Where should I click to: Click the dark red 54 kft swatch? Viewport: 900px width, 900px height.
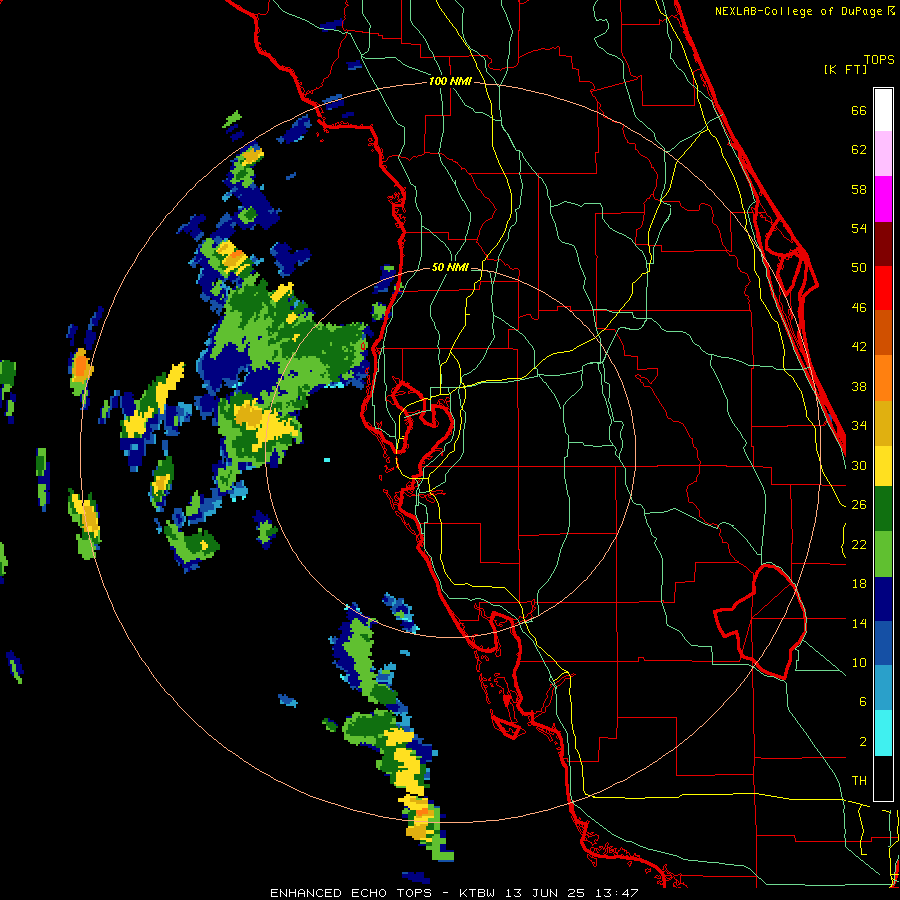(883, 244)
